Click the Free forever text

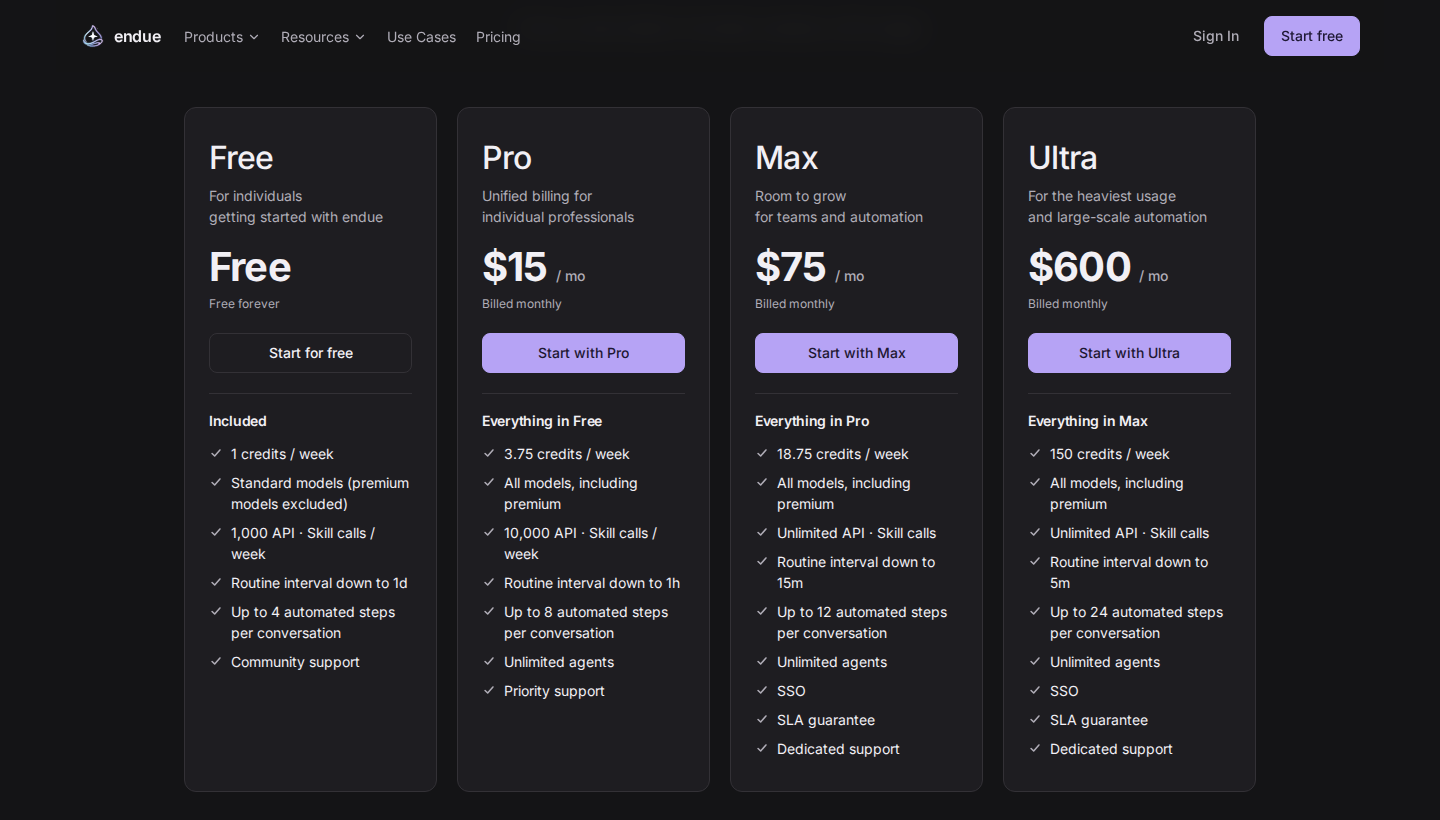pyautogui.click(x=244, y=304)
